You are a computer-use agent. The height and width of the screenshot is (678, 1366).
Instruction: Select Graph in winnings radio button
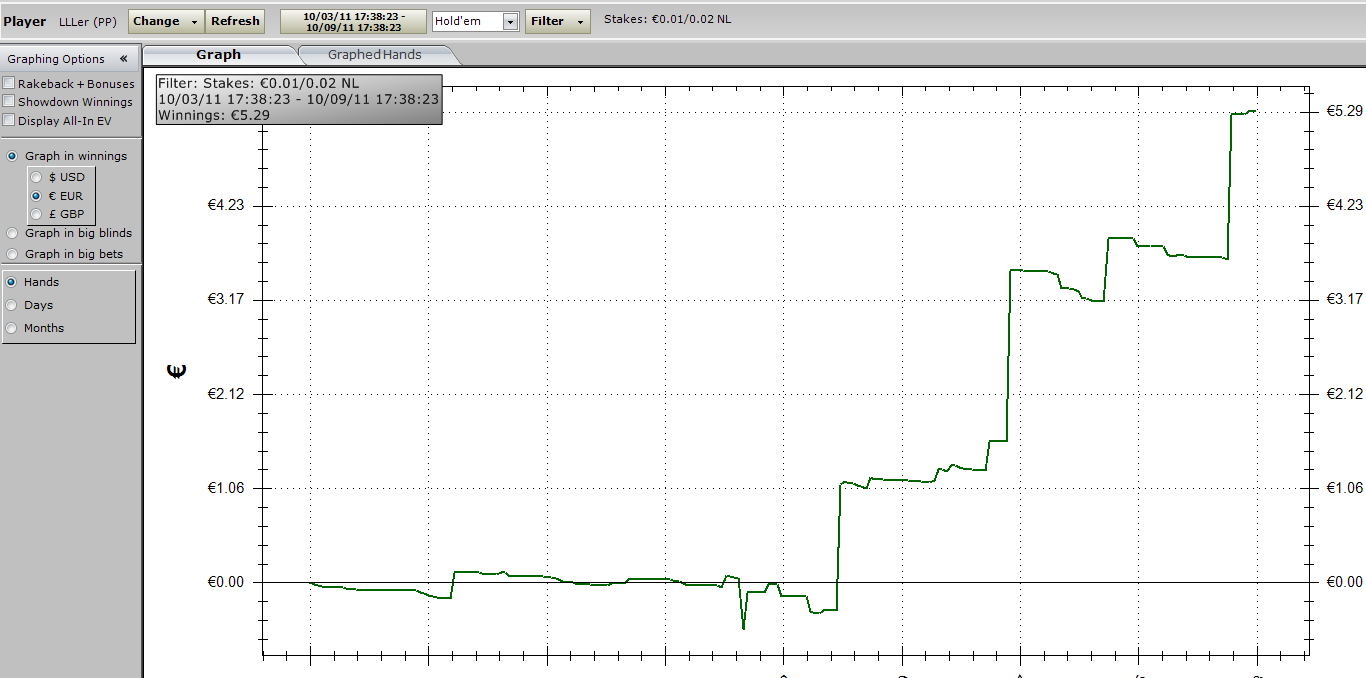click(13, 156)
